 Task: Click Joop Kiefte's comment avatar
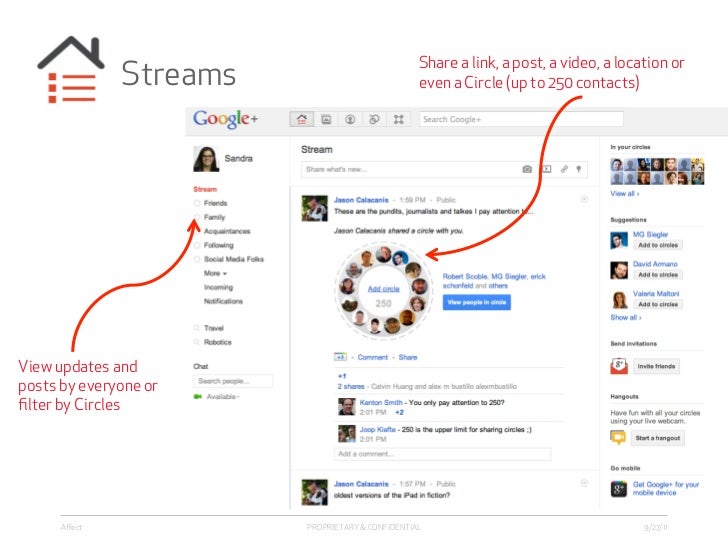coord(346,434)
